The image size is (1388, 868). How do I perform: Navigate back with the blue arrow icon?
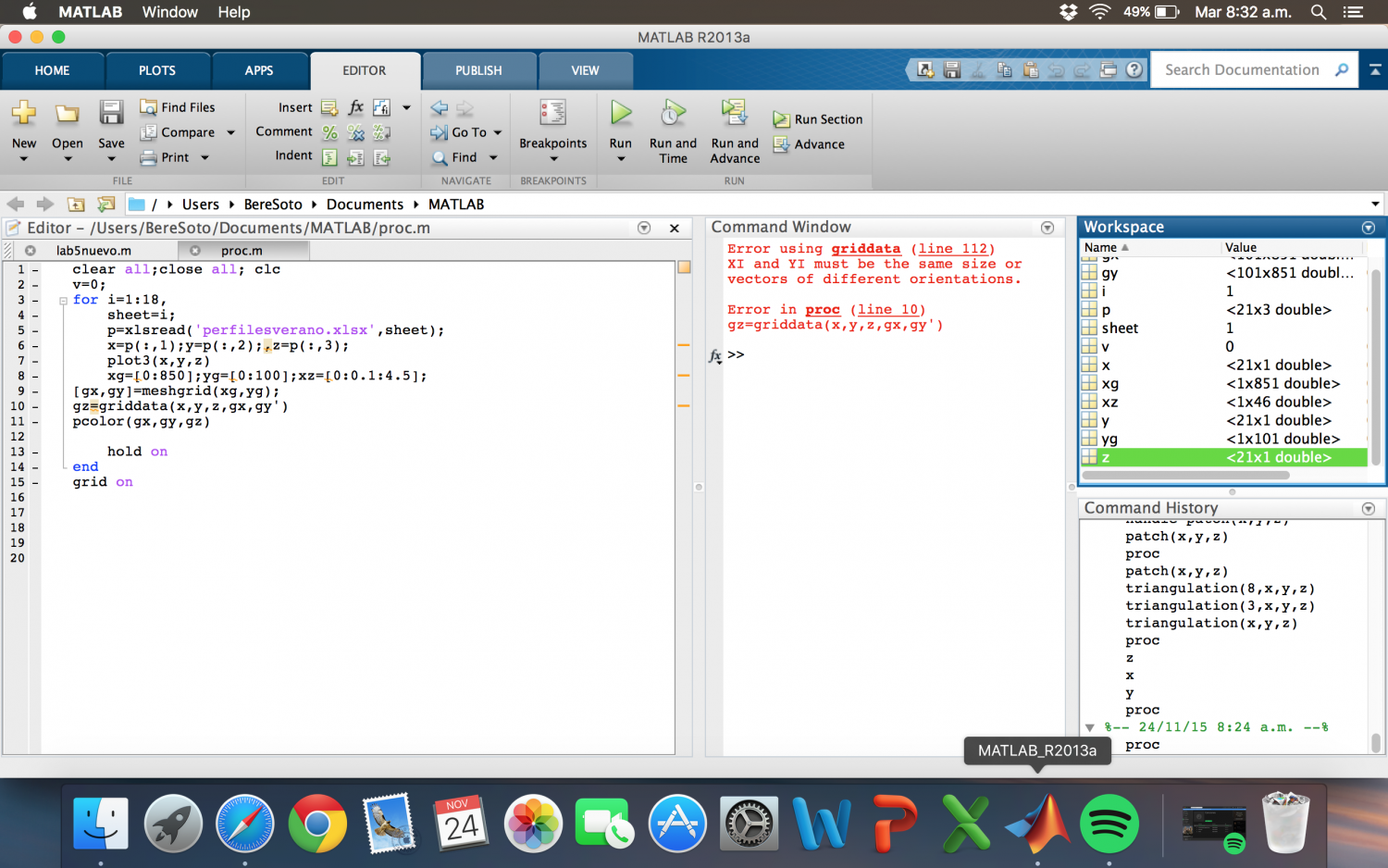(x=440, y=107)
